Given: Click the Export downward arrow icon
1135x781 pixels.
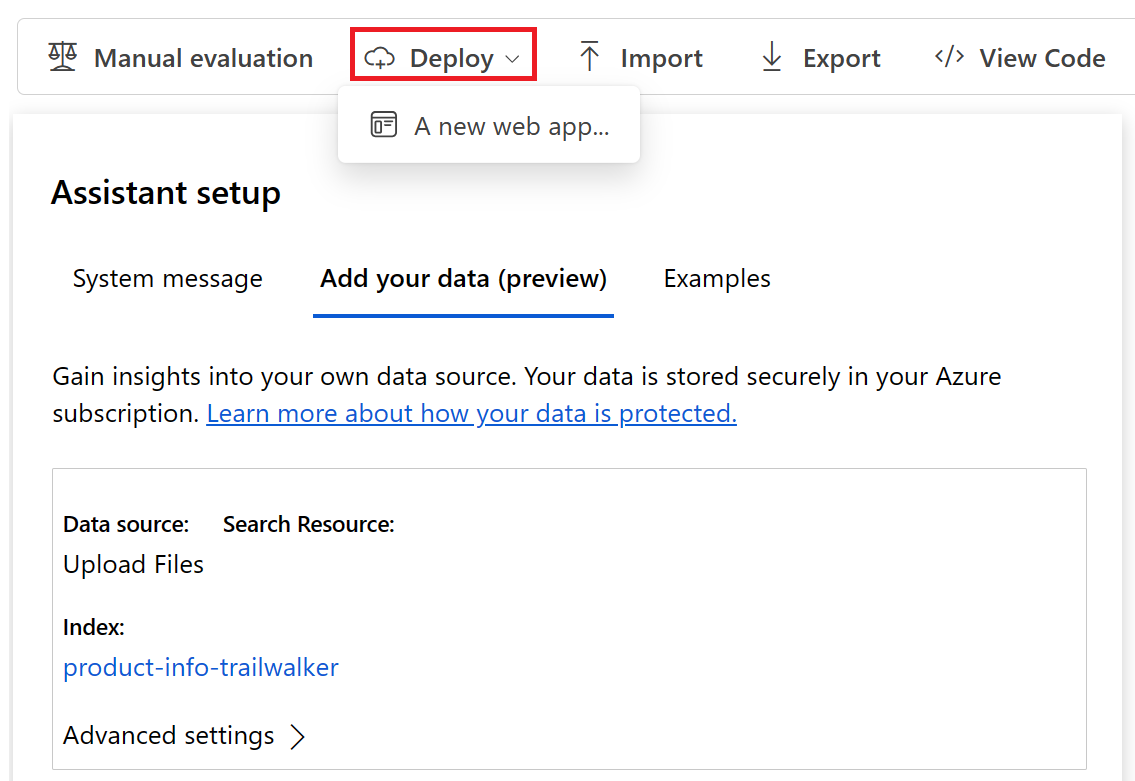Looking at the screenshot, I should coord(772,56).
